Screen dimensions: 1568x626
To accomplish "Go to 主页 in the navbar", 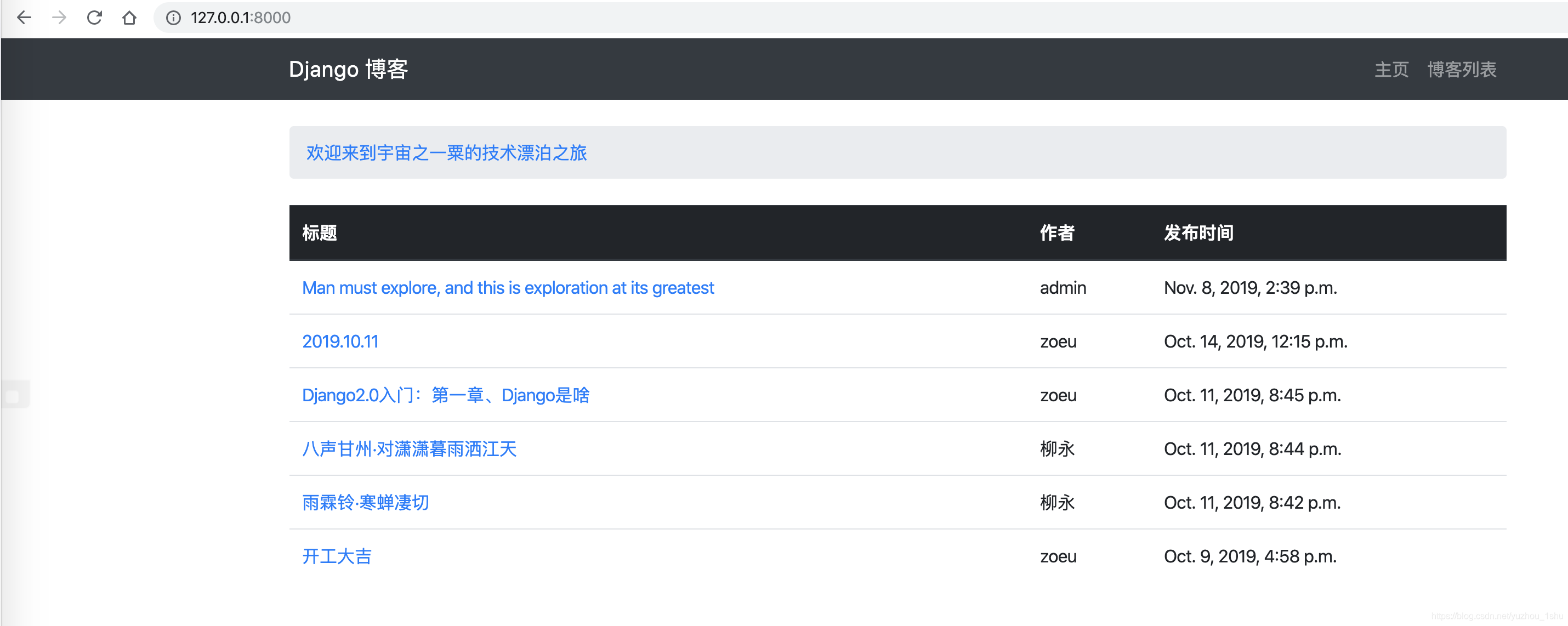I will (x=1391, y=70).
